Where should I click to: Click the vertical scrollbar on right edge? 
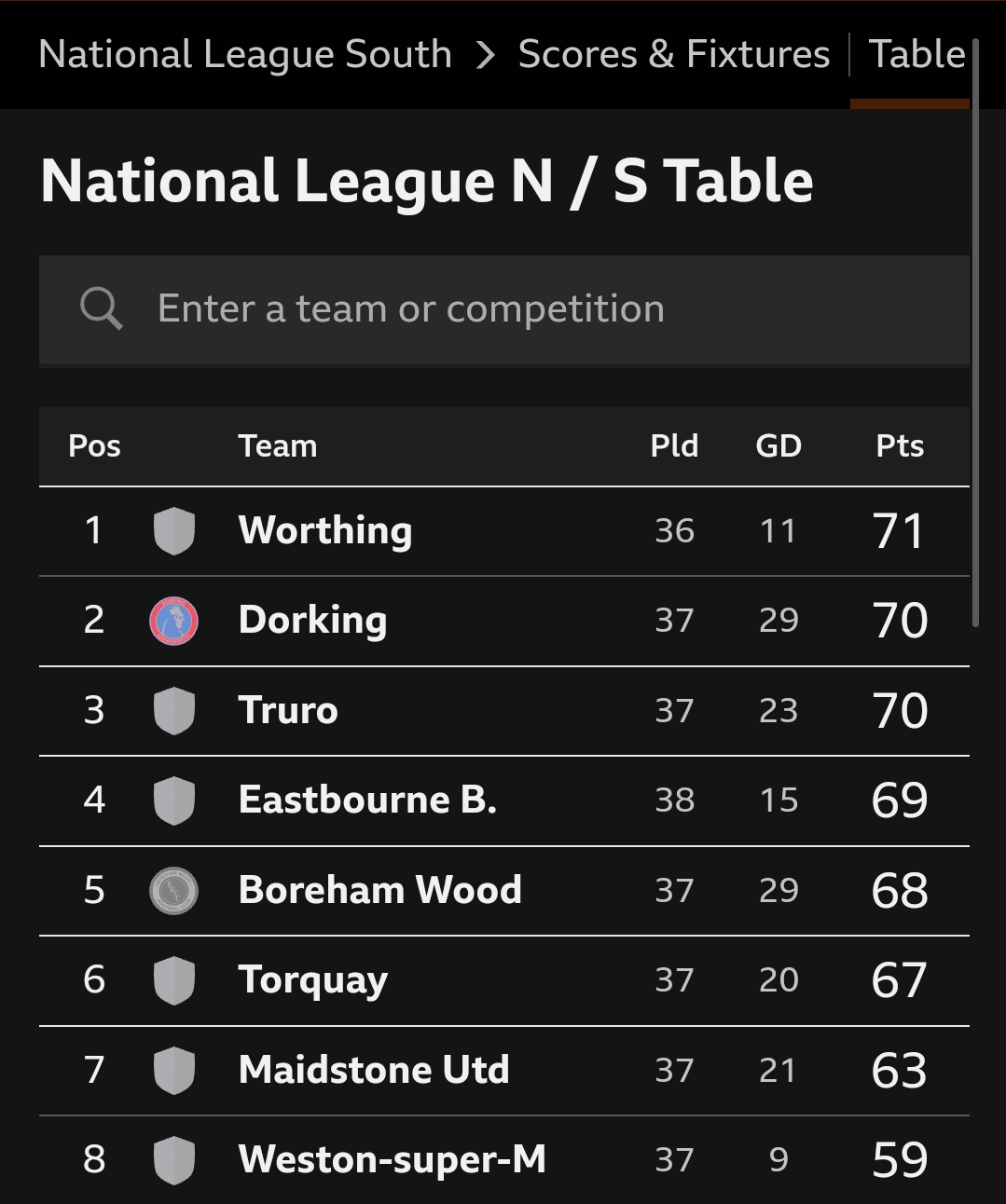point(975,332)
